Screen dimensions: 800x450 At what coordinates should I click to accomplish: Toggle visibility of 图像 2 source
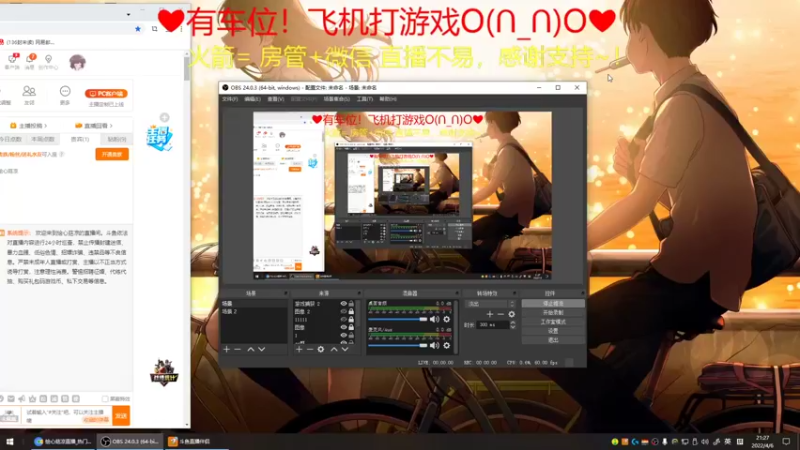pos(343,311)
